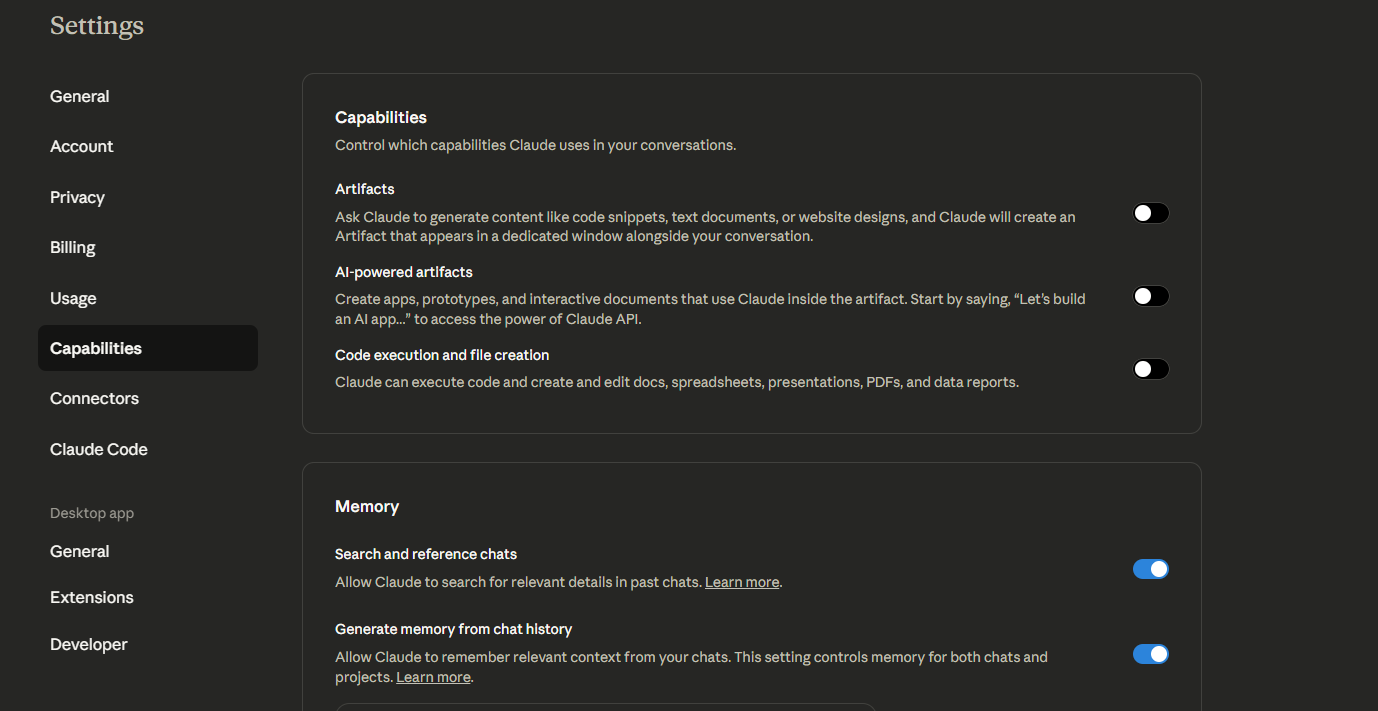Open the top General settings section
The image size is (1378, 711).
(80, 96)
